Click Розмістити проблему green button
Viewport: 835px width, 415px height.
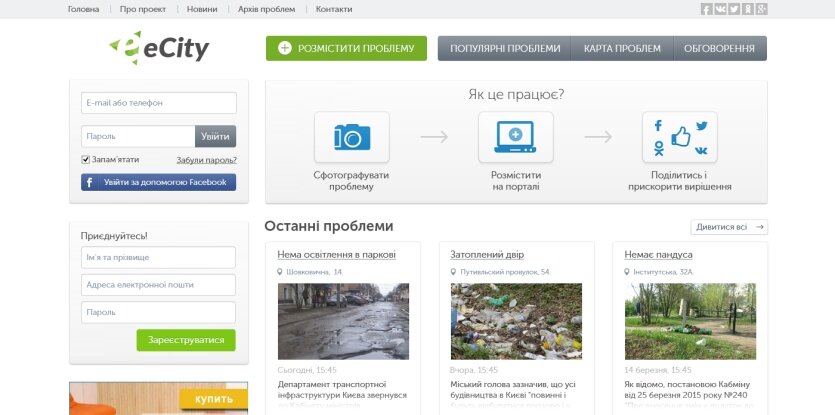[346, 48]
